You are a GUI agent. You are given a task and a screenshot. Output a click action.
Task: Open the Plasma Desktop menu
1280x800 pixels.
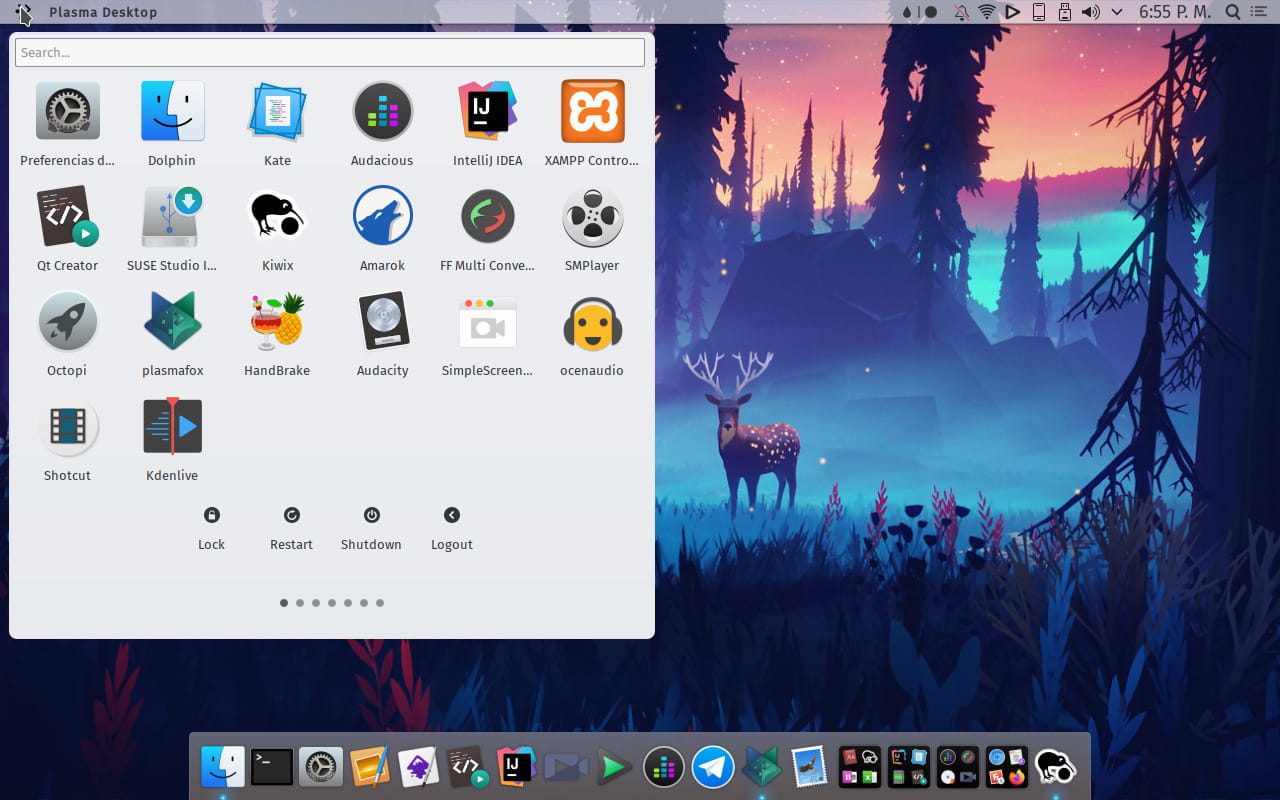pos(103,12)
